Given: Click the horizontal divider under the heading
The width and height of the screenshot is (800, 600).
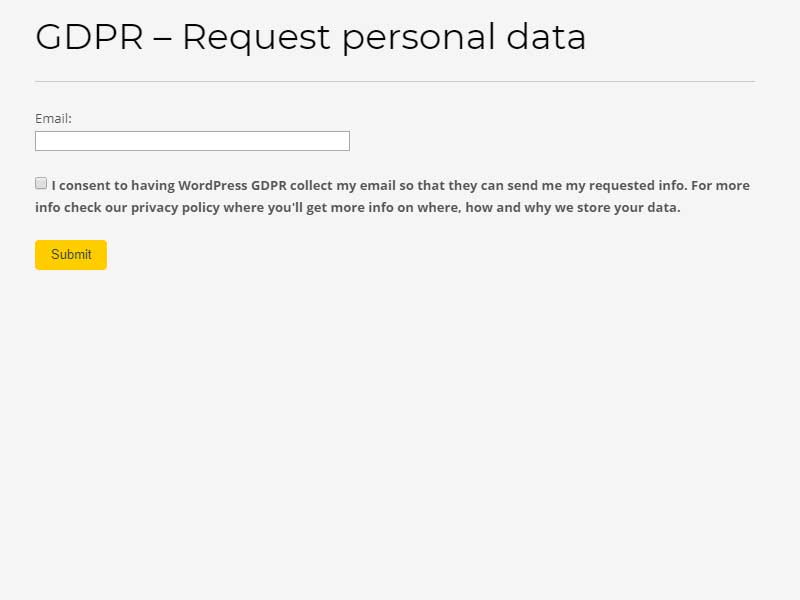Looking at the screenshot, I should [x=395, y=81].
